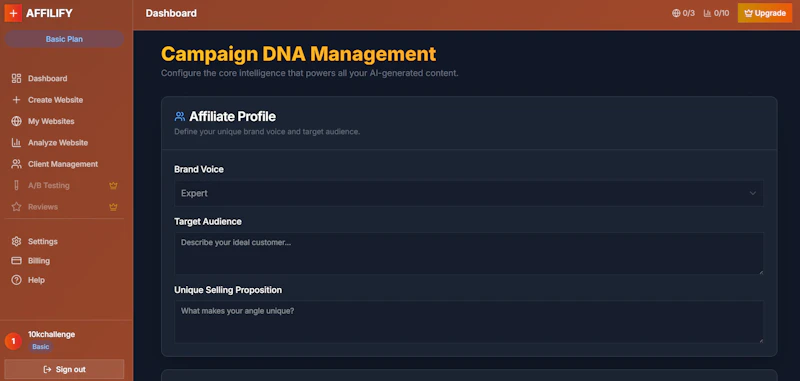The image size is (800, 381).
Task: Click the Dashboard header title
Action: coord(171,13)
